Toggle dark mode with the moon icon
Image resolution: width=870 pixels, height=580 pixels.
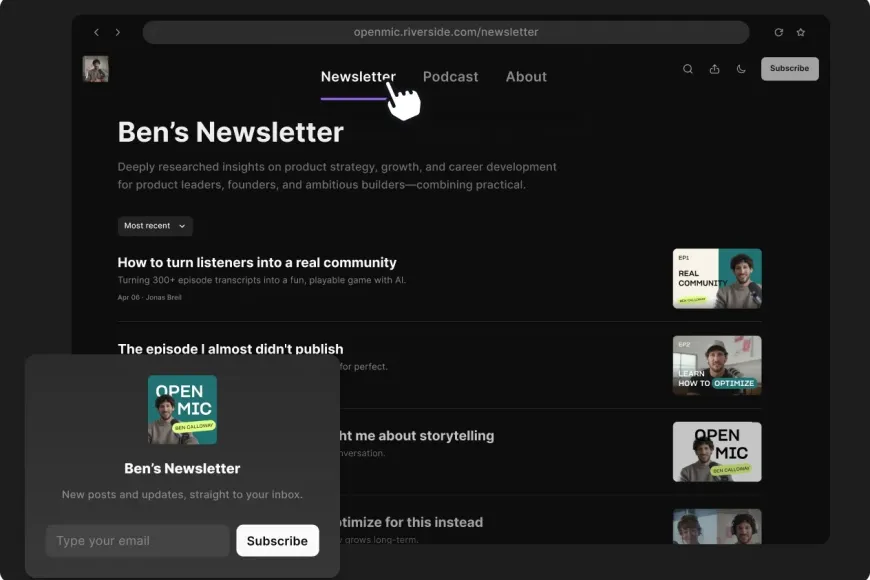click(x=741, y=69)
